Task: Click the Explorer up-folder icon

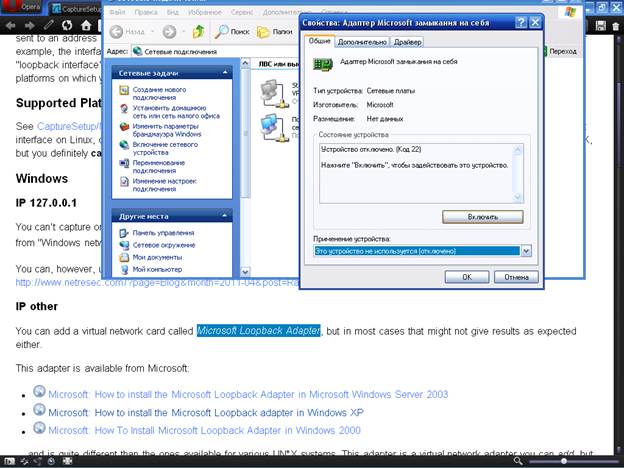Action: pos(198,31)
